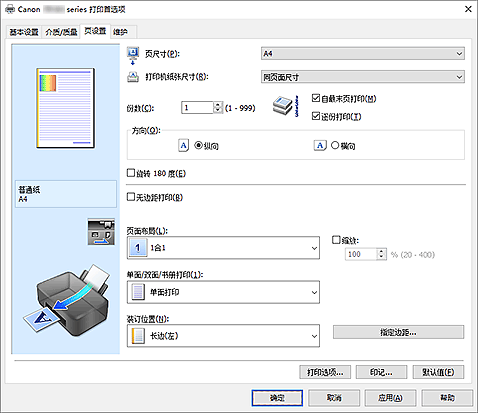Click the document page preview thumbnail
Viewport: 478px width, 413px height.
click(66, 108)
